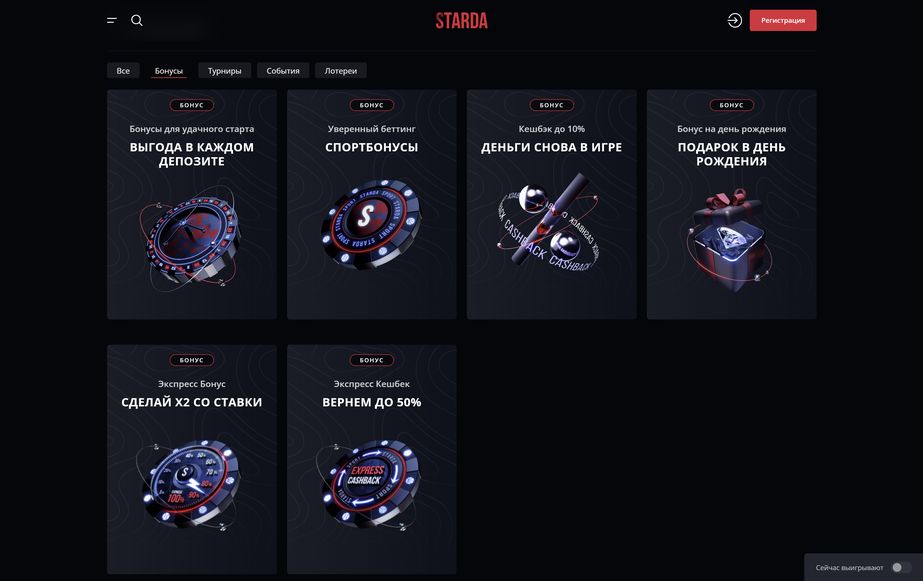Switch to the Турниры tab
923x581 pixels.
pos(224,71)
